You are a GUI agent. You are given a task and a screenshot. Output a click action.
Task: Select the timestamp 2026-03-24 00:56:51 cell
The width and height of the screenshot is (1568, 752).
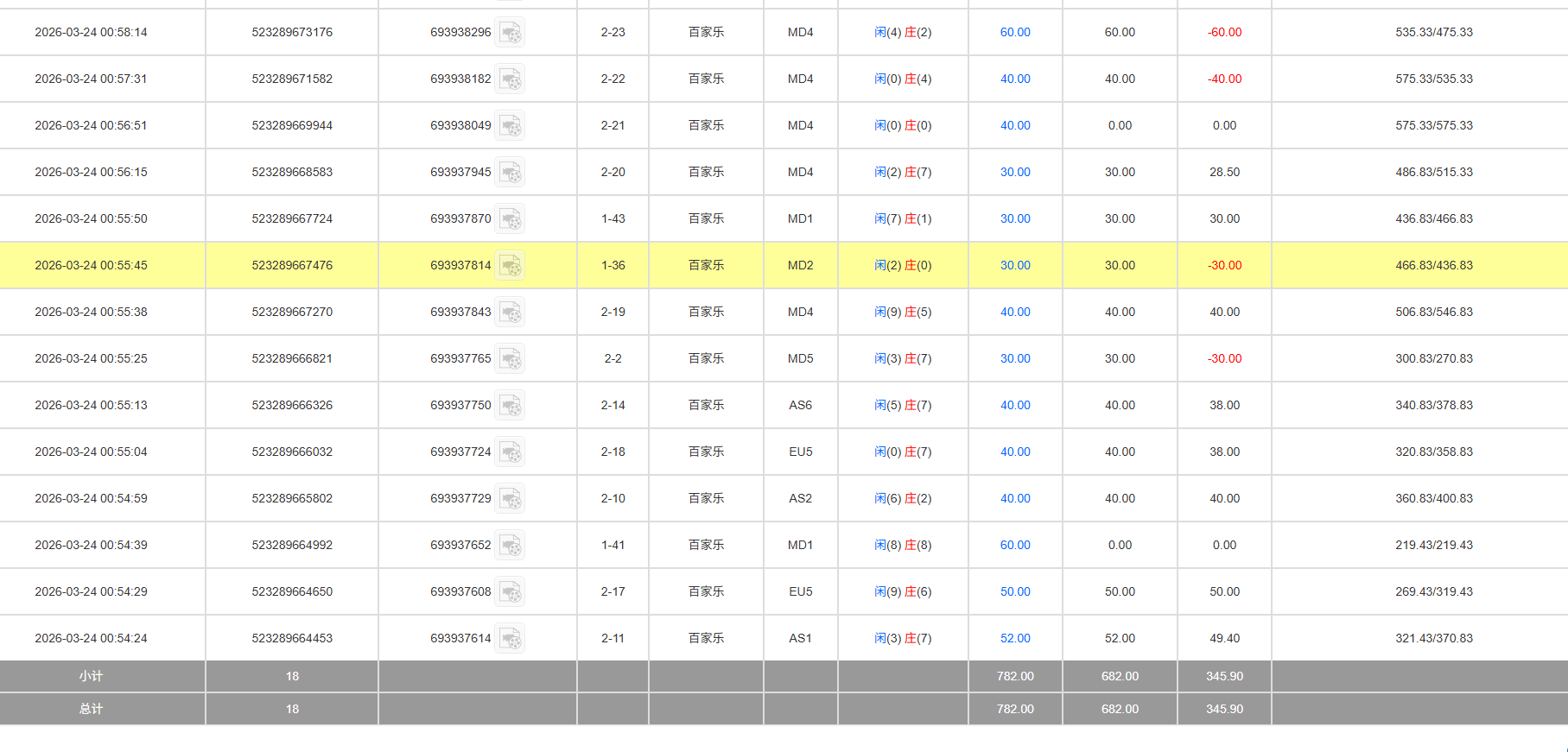click(x=91, y=126)
